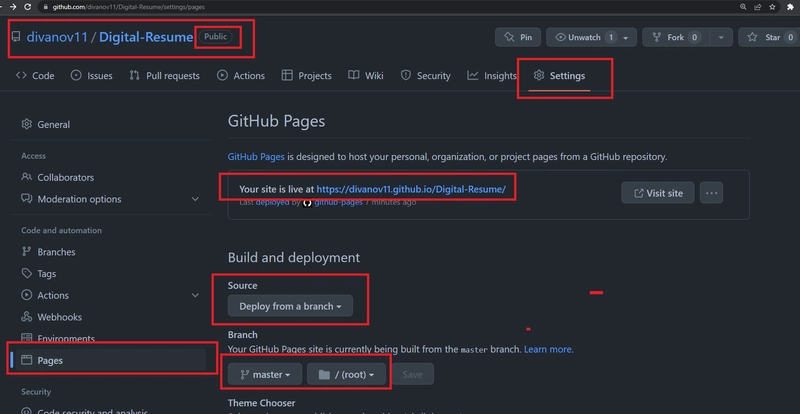Click the Pin repository button
This screenshot has height=414, width=800.
click(518, 37)
